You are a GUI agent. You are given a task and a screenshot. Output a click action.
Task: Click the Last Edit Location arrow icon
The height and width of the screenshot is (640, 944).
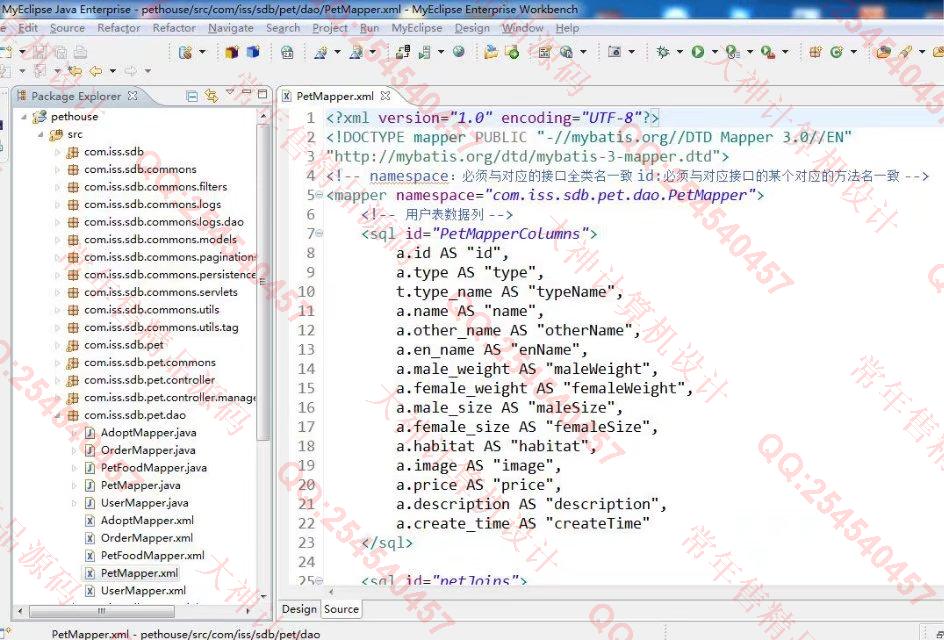tap(75, 71)
